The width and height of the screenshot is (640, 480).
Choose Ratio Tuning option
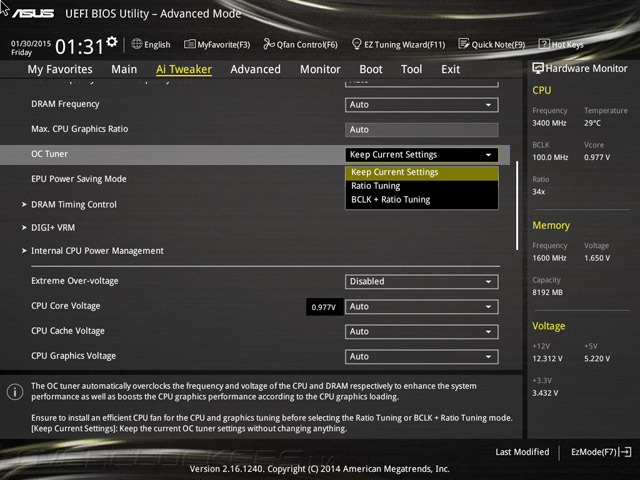coord(422,186)
